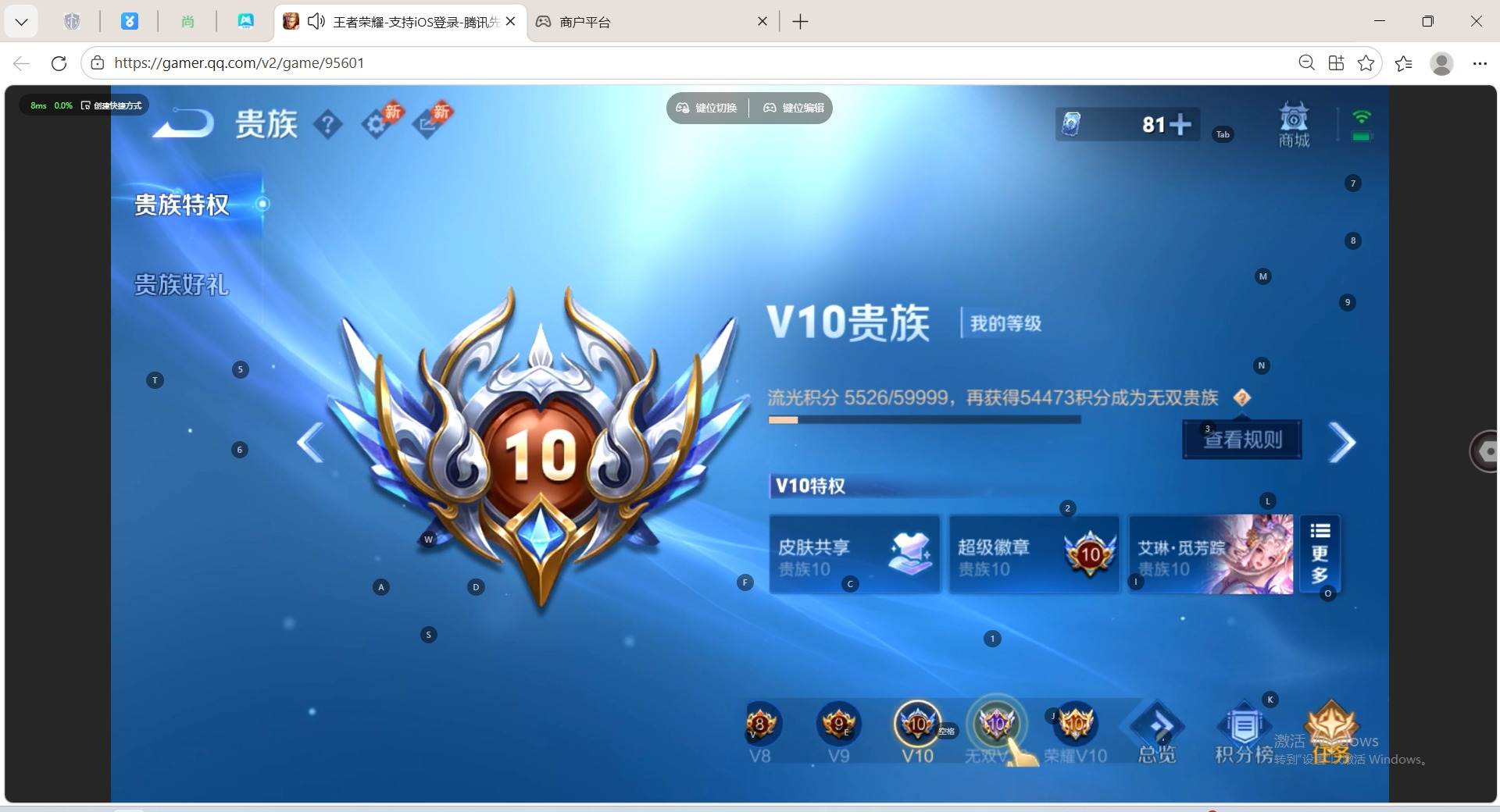The height and width of the screenshot is (812, 1500).
Task: Open the 商城 shop icon
Action: [1294, 125]
